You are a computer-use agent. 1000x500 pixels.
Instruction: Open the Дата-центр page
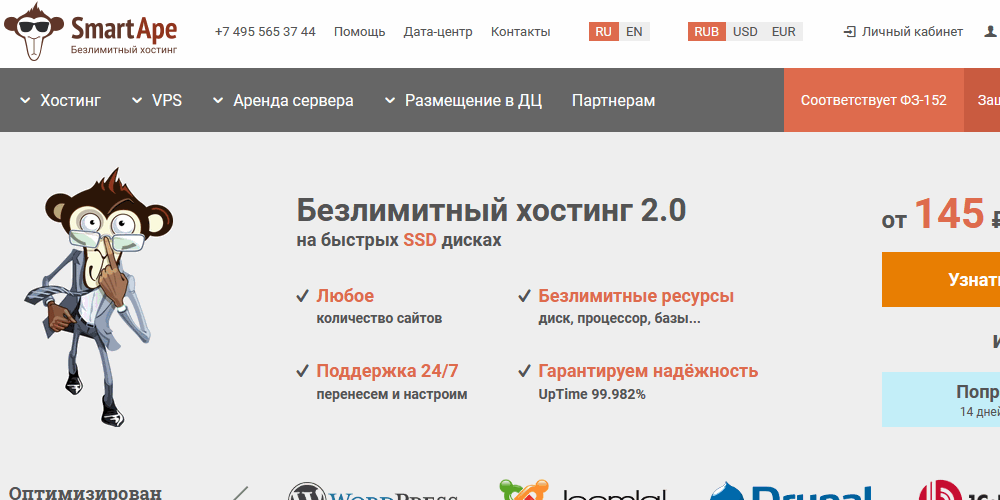438,32
